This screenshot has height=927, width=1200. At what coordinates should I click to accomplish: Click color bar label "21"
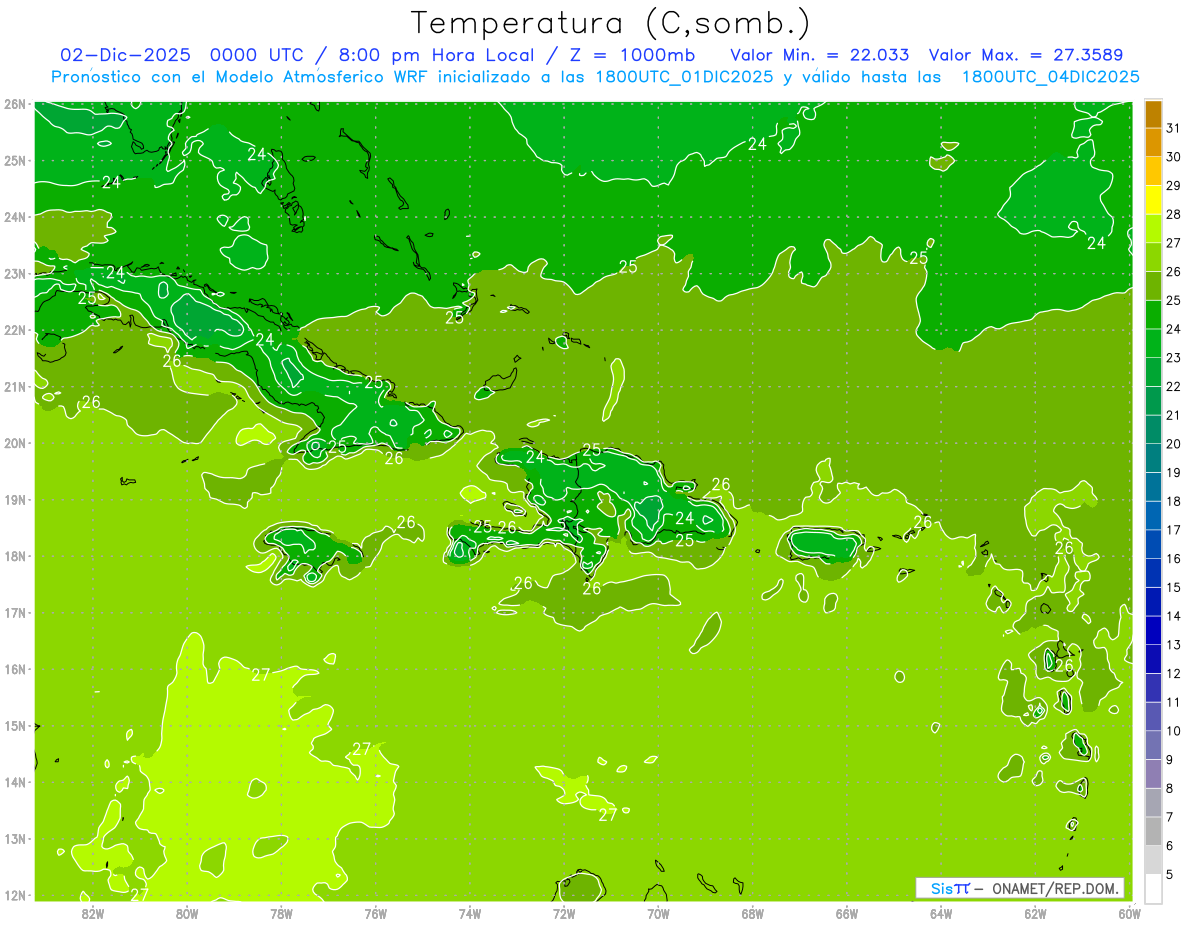click(1173, 415)
